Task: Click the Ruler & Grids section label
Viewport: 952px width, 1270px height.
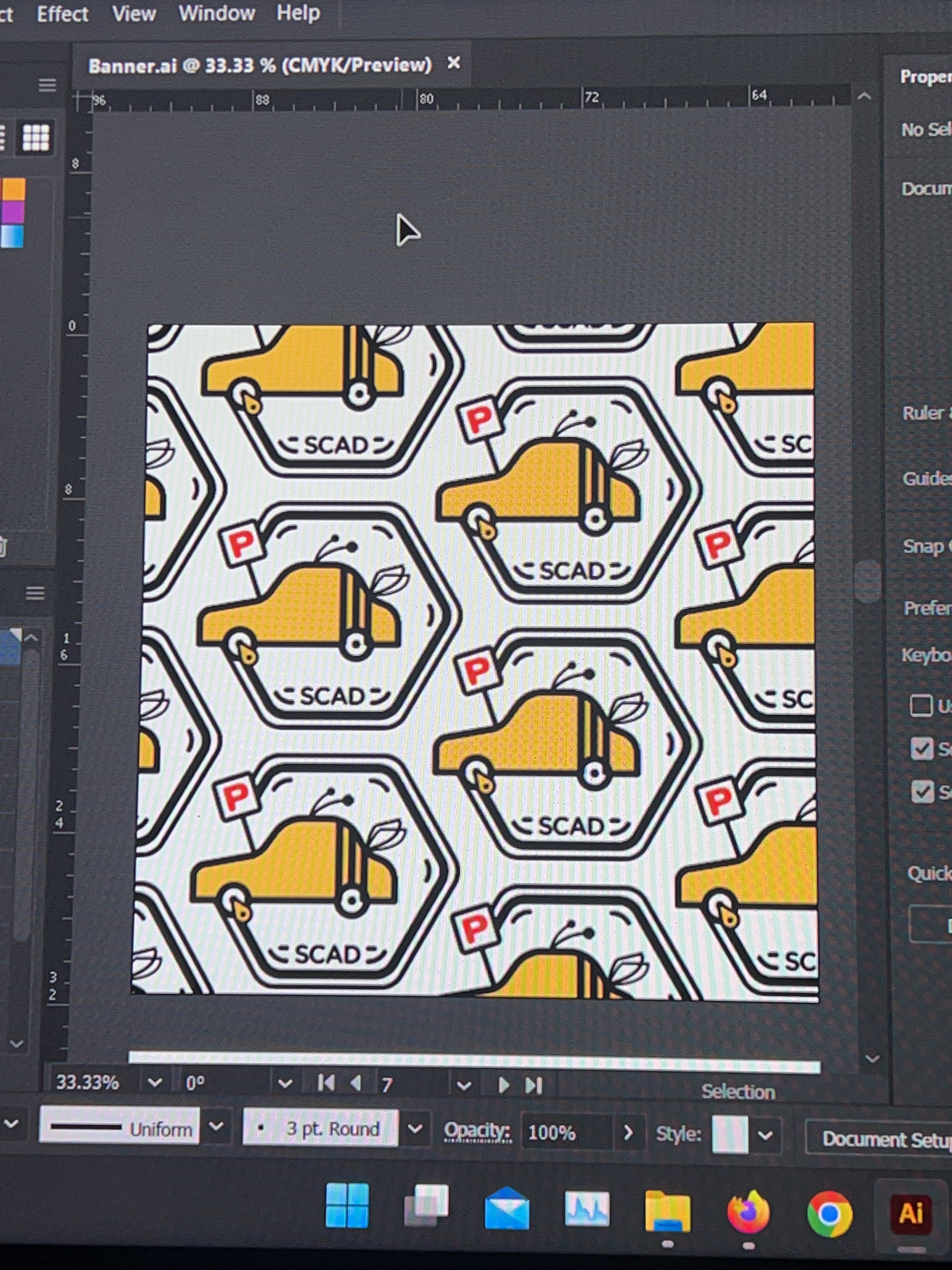Action: 927,412
